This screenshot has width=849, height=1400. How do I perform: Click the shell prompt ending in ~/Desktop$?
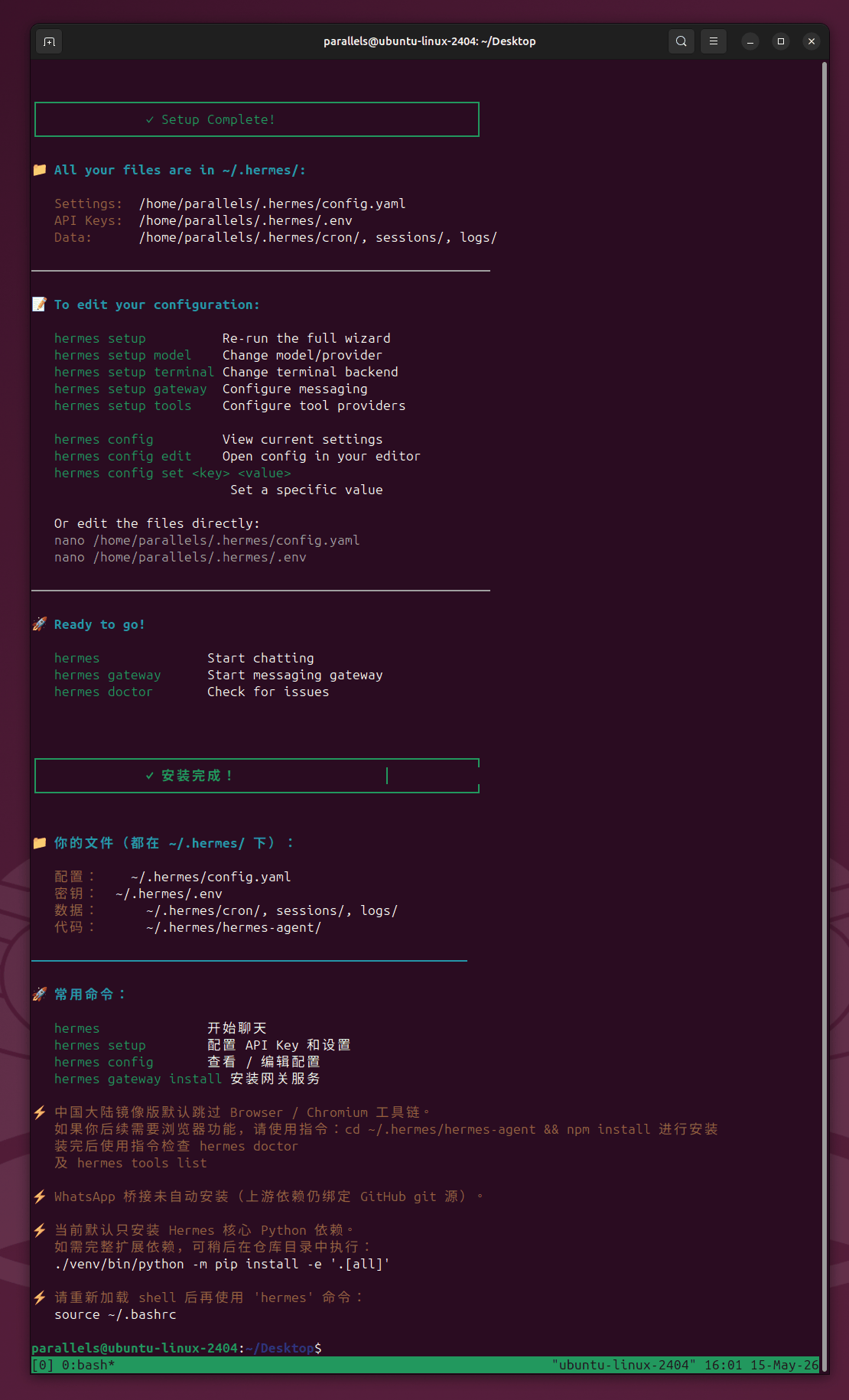176,1348
